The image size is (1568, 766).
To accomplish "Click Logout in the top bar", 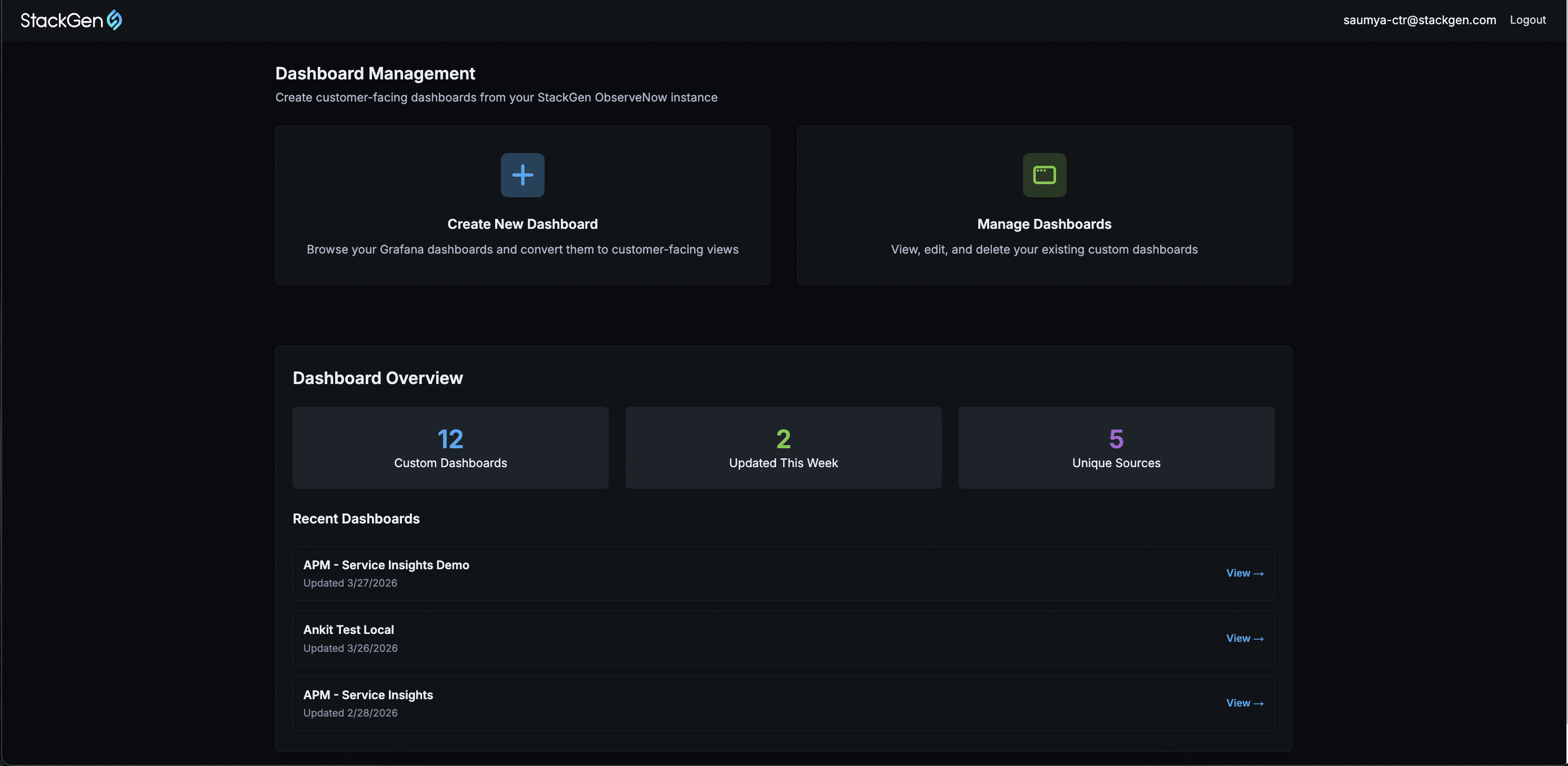I will pos(1529,19).
